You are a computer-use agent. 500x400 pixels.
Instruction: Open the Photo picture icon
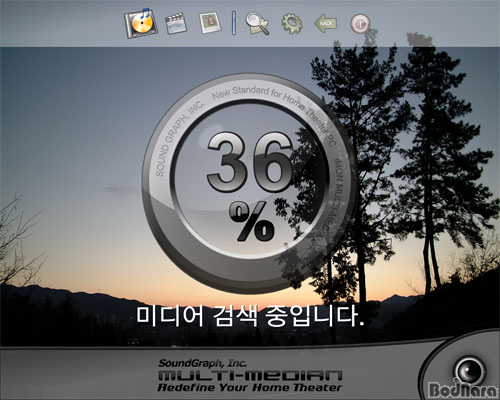210,23
